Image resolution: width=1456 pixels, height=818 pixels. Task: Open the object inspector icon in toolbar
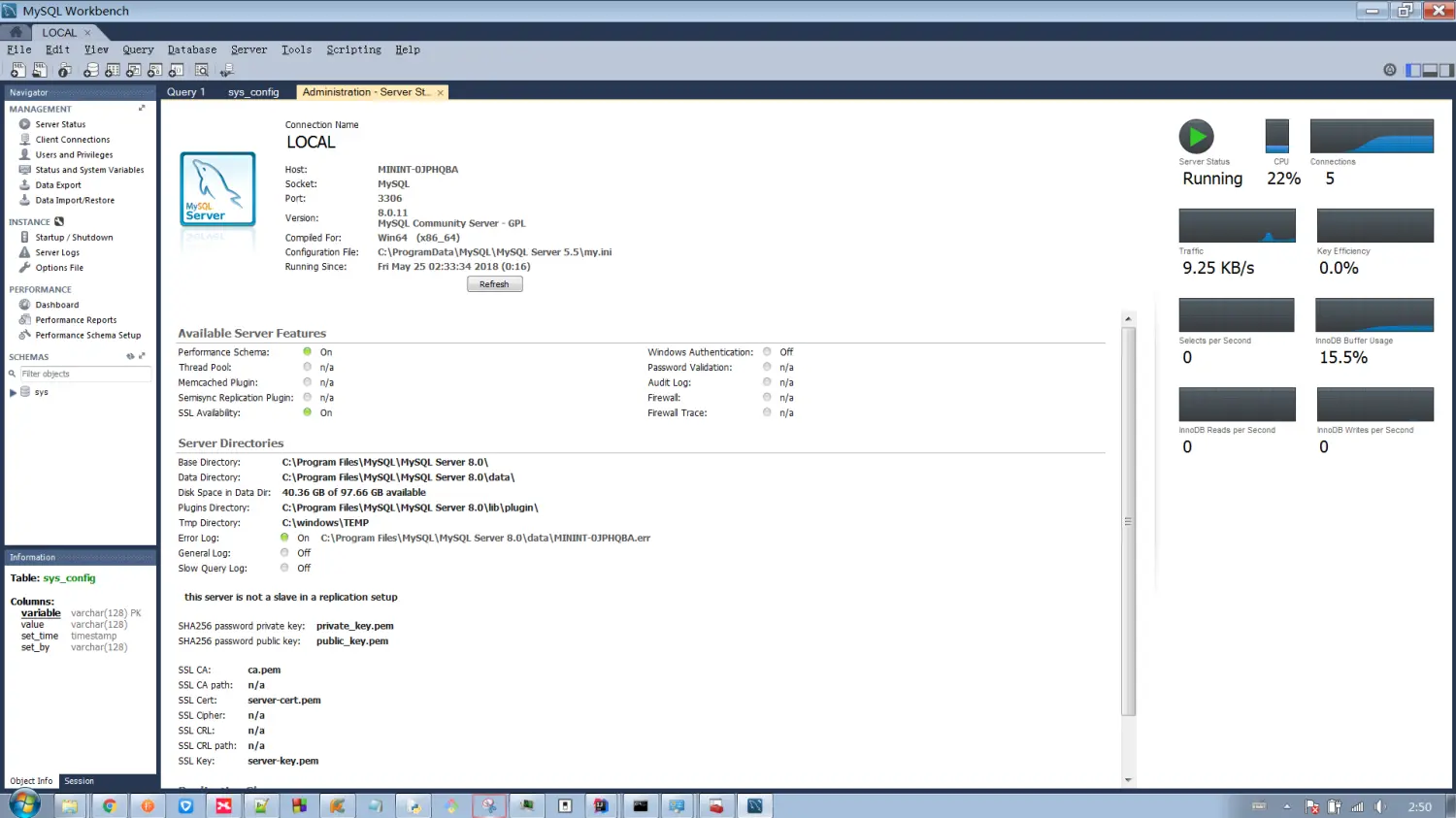(x=65, y=70)
